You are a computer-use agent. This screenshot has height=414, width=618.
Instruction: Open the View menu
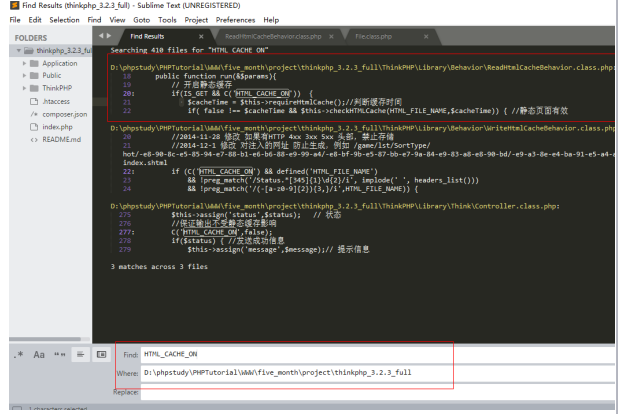(x=117, y=20)
